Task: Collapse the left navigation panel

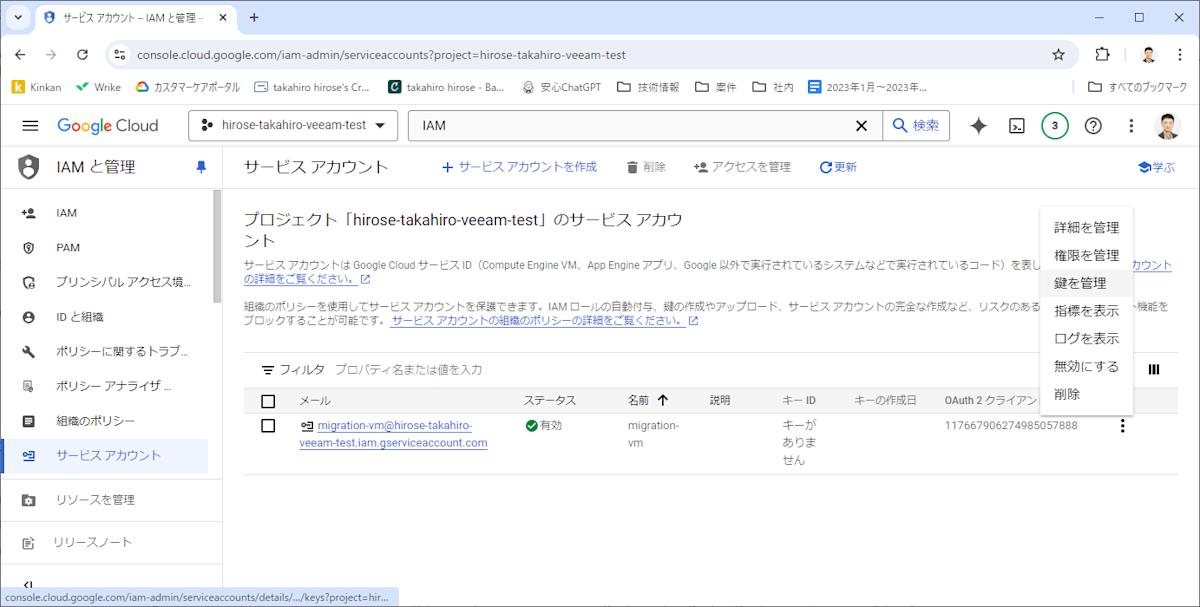Action: tap(28, 586)
